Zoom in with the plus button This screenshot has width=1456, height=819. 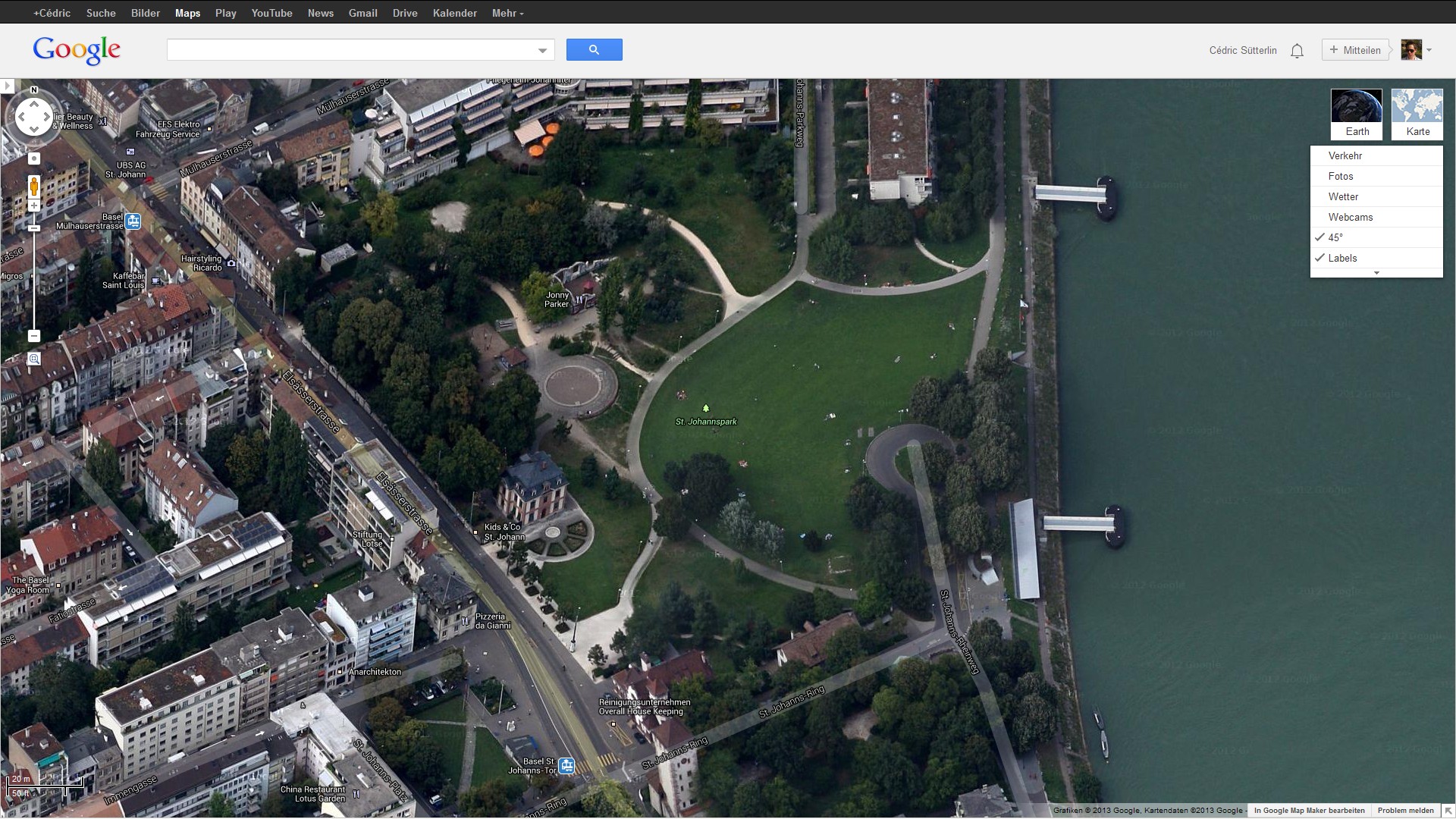(x=33, y=206)
